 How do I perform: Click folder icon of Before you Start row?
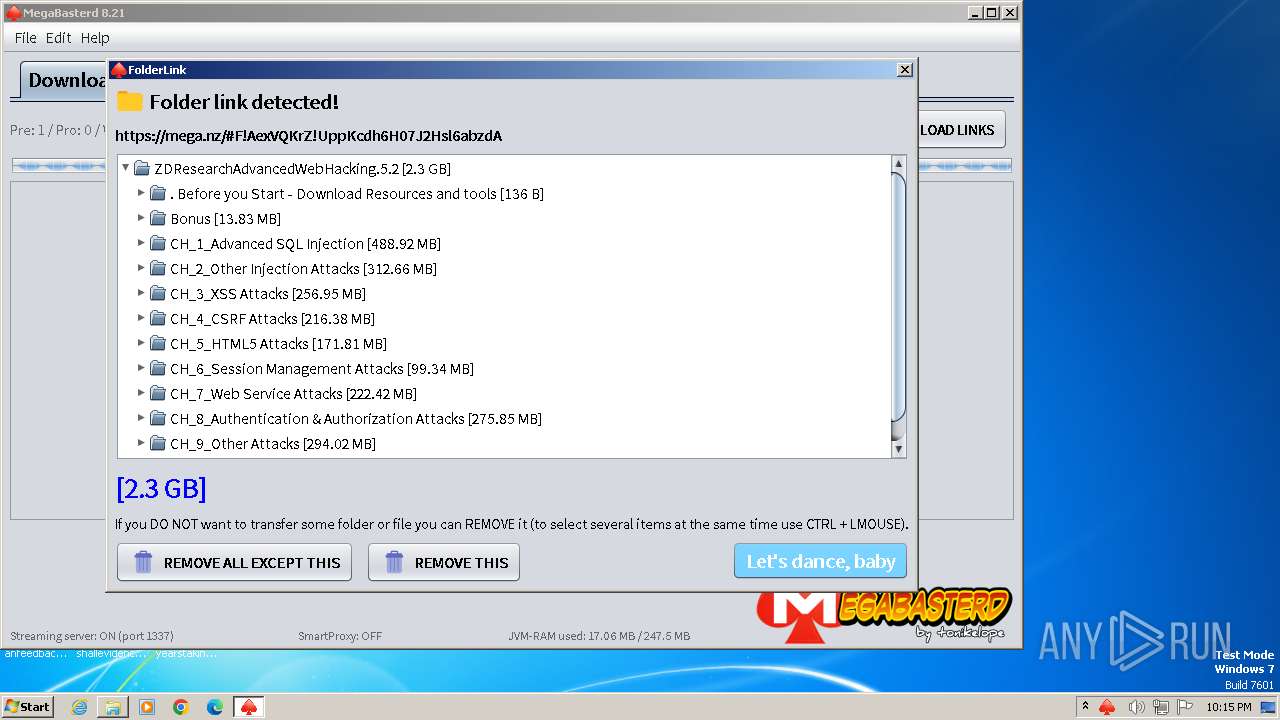158,193
